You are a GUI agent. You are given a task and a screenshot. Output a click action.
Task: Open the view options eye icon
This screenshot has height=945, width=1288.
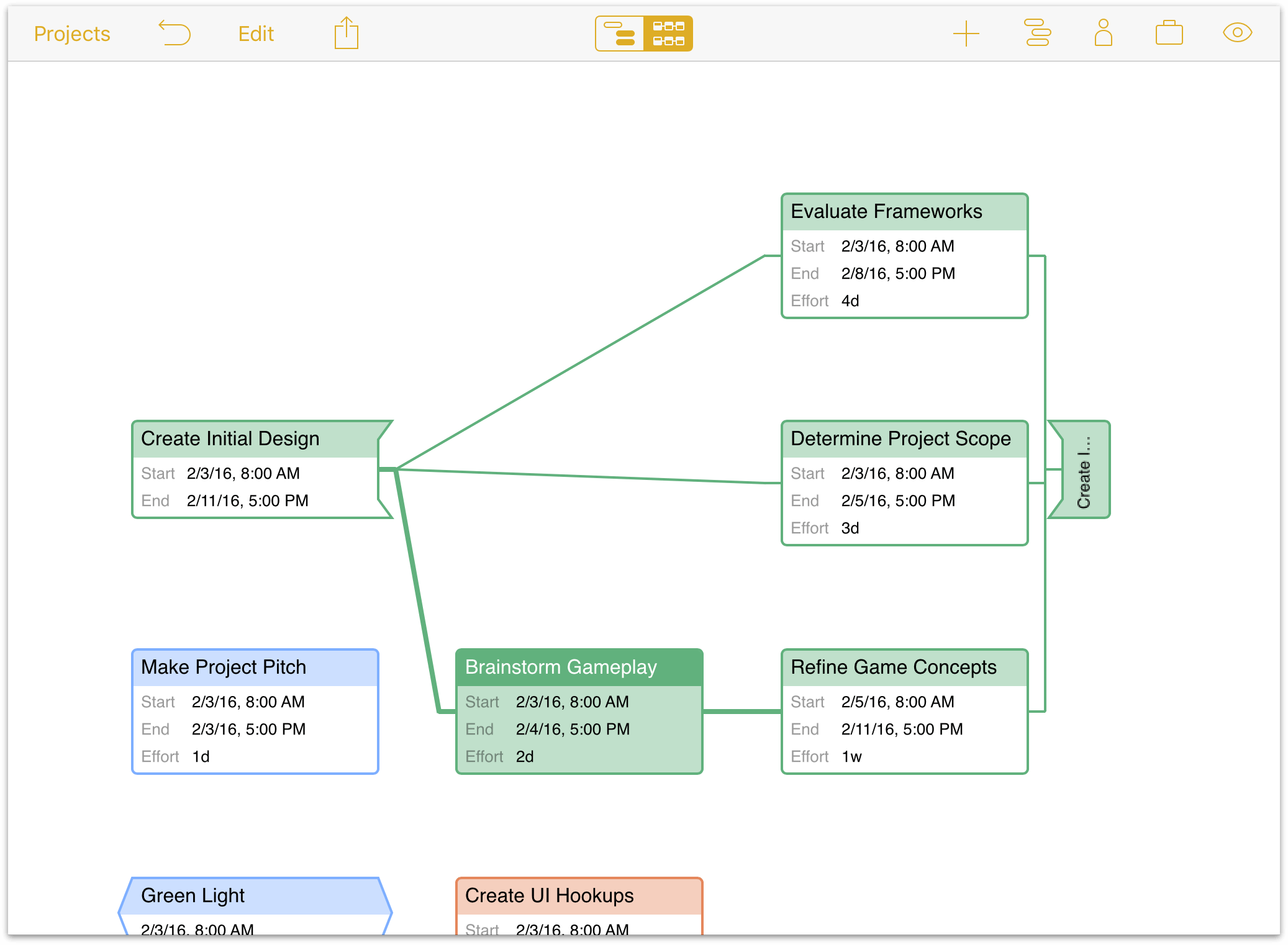coord(1238,33)
